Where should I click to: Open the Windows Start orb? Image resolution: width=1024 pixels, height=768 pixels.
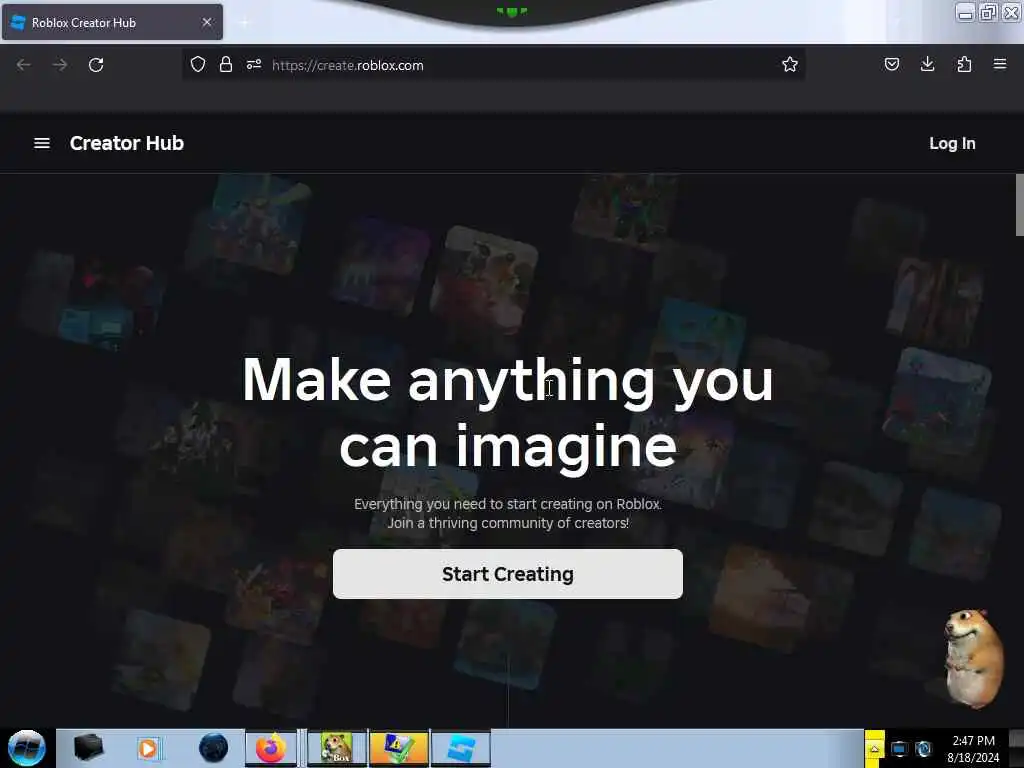point(27,748)
